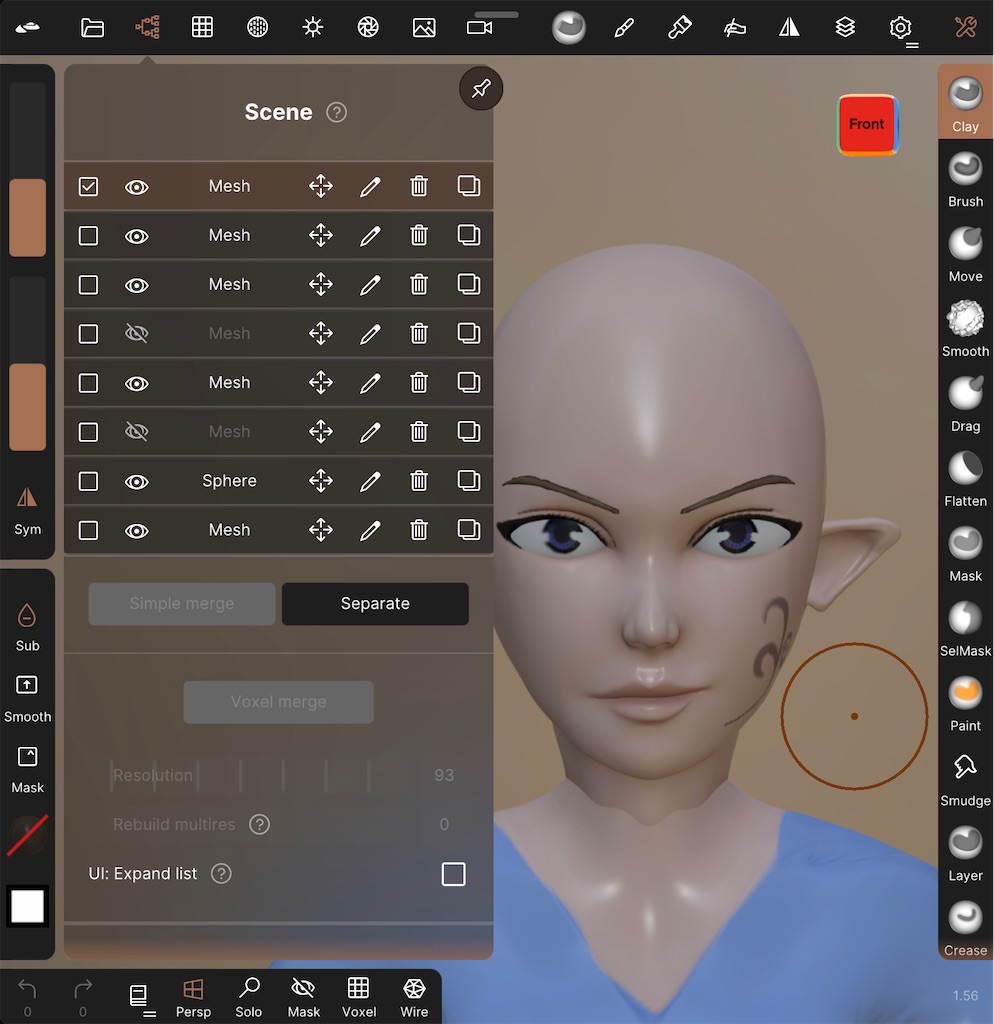
Task: Open the Lighting sun menu
Action: tap(313, 27)
